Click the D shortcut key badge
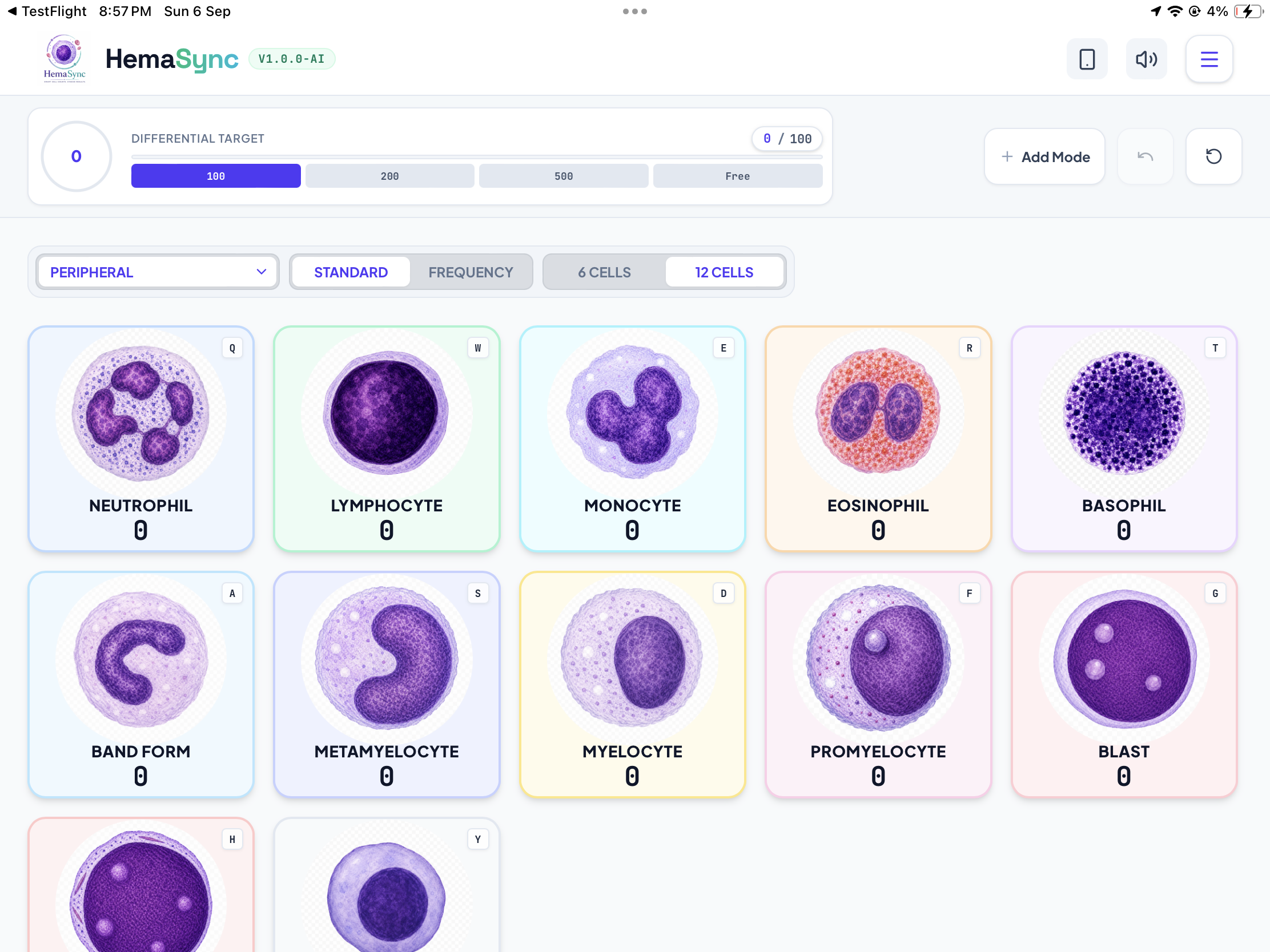Screen dimensions: 1270x952 [724, 594]
